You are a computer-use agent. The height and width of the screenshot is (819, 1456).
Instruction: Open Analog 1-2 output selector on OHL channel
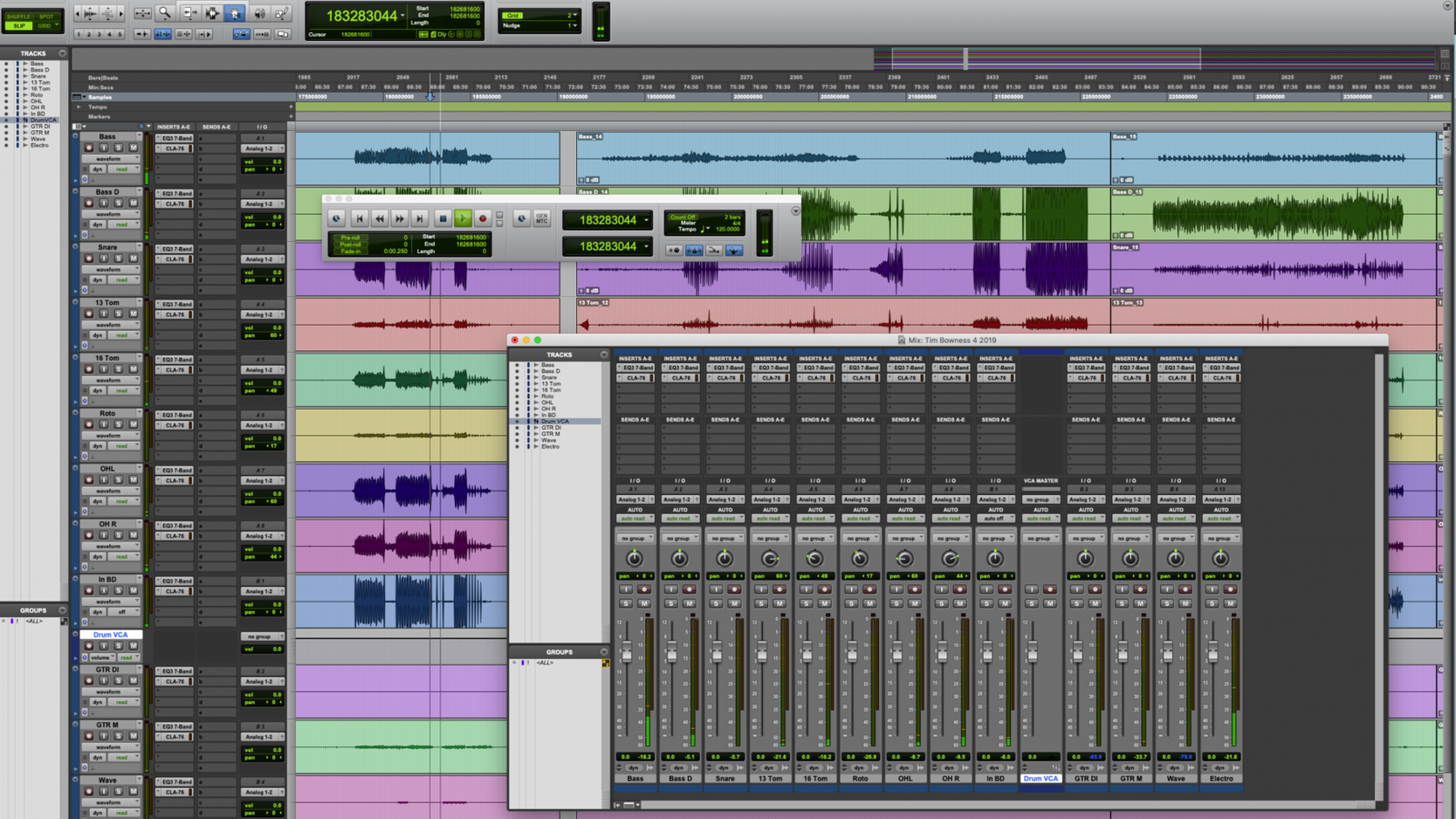(x=905, y=499)
